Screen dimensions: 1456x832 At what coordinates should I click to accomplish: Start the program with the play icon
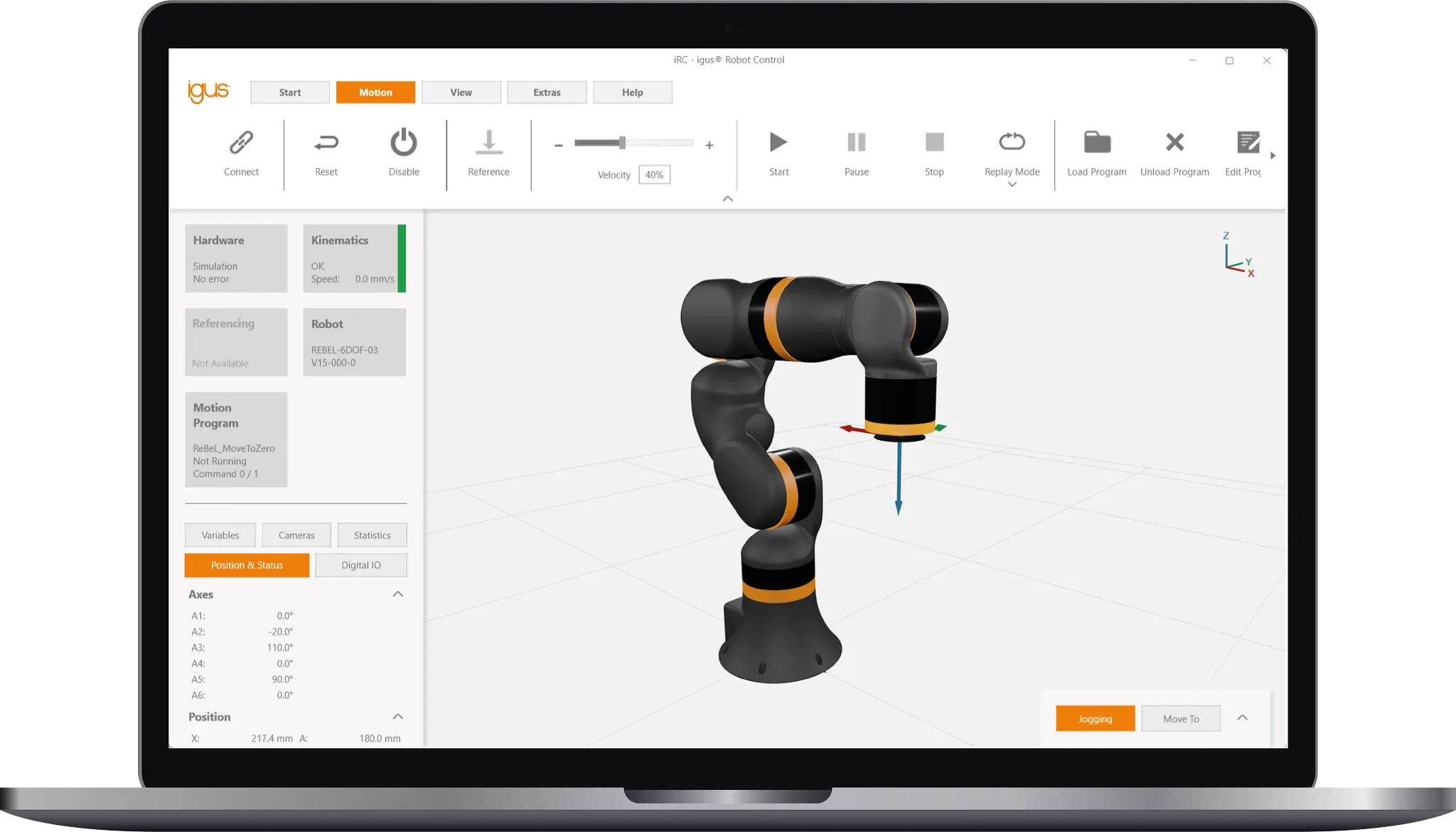point(778,142)
